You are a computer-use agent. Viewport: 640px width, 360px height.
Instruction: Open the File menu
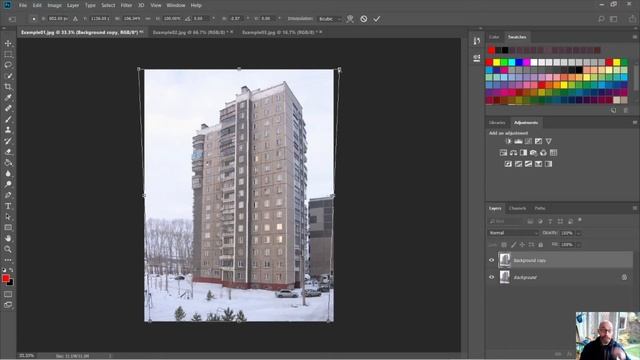coord(23,5)
